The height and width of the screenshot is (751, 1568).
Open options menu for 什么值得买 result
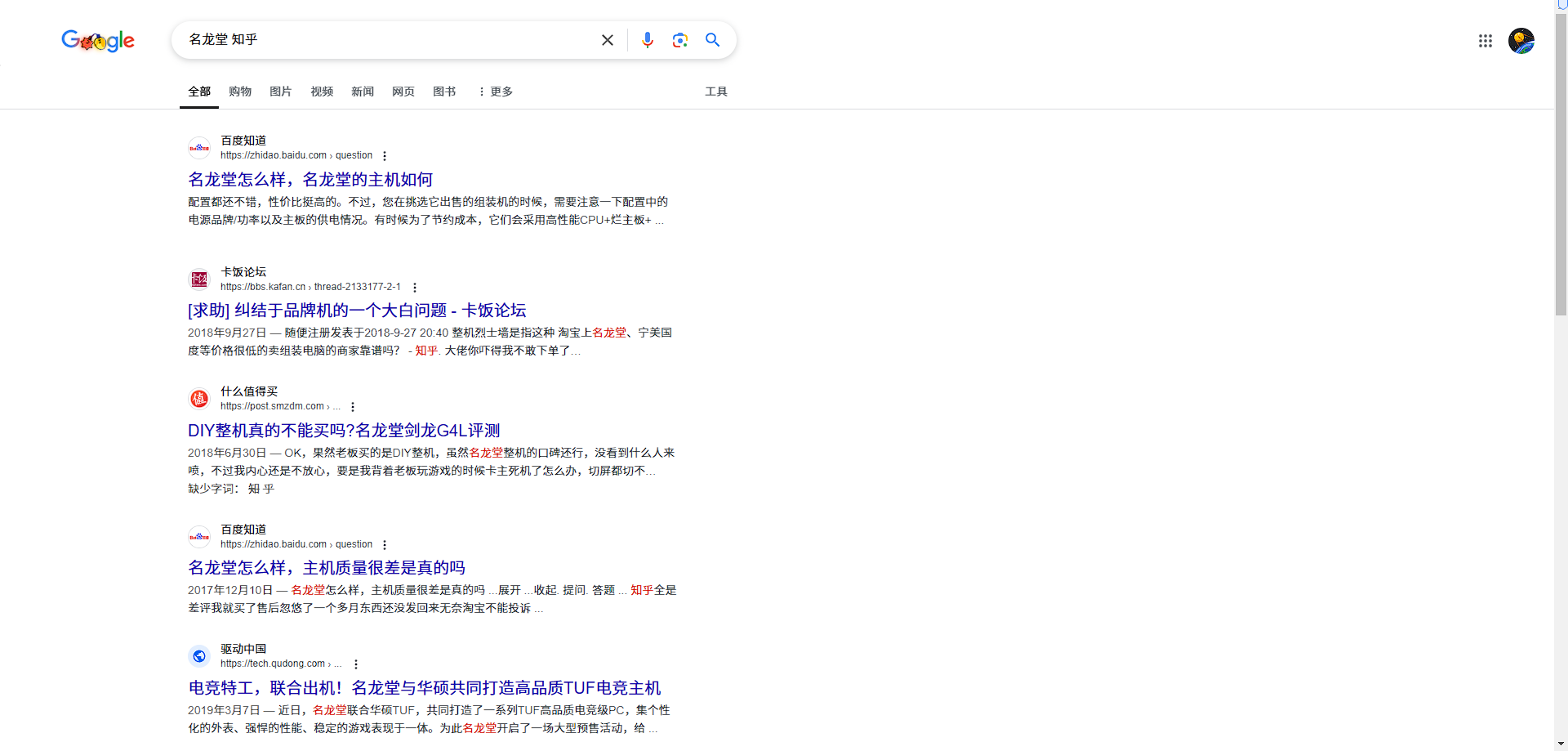click(353, 407)
